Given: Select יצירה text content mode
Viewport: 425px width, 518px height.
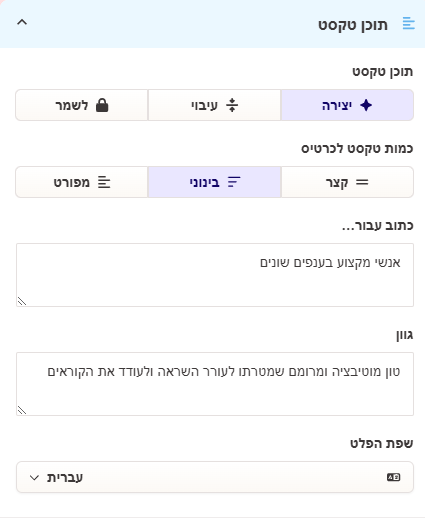Looking at the screenshot, I should tap(347, 105).
